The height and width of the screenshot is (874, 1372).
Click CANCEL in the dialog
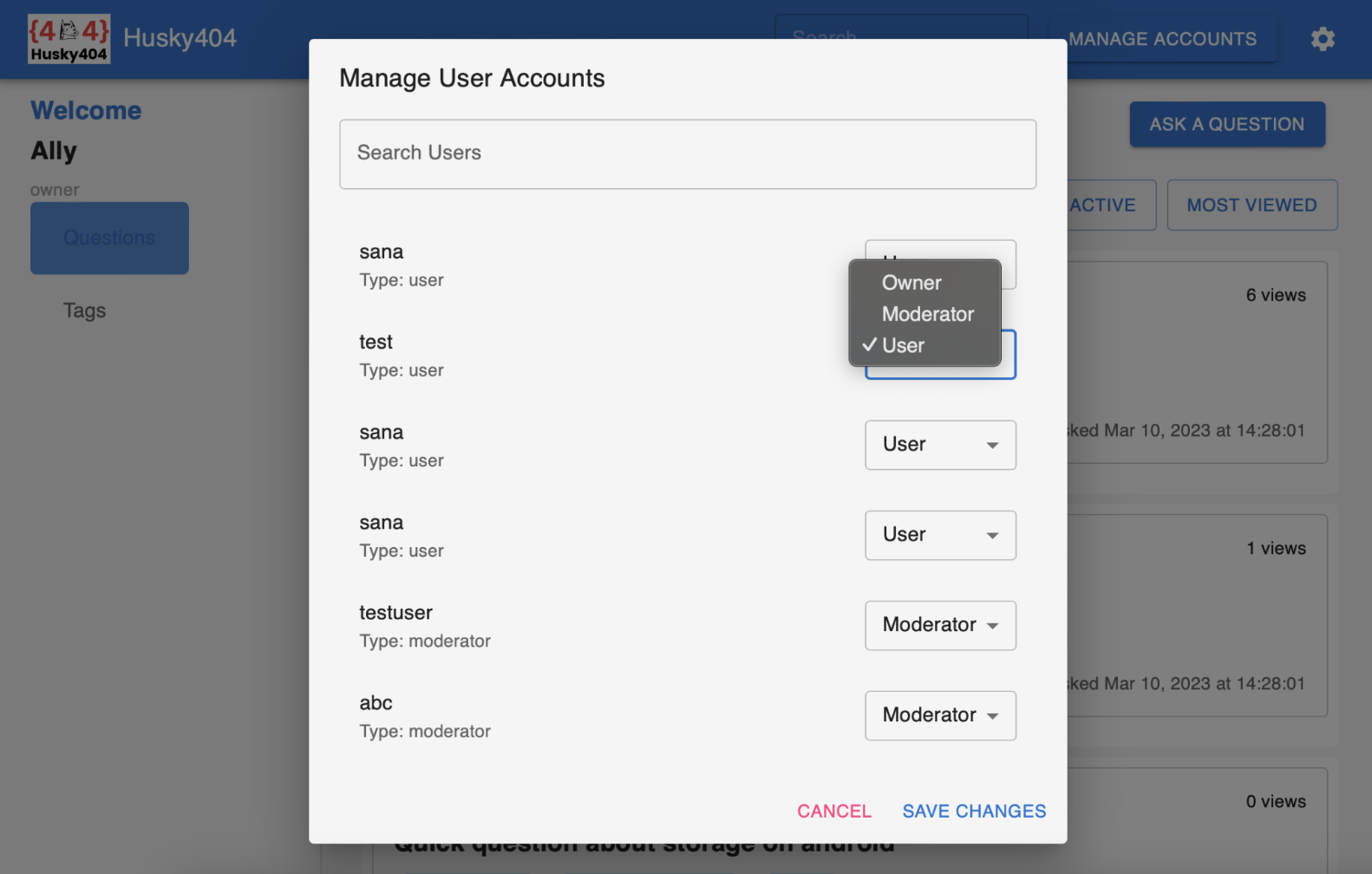coord(834,812)
